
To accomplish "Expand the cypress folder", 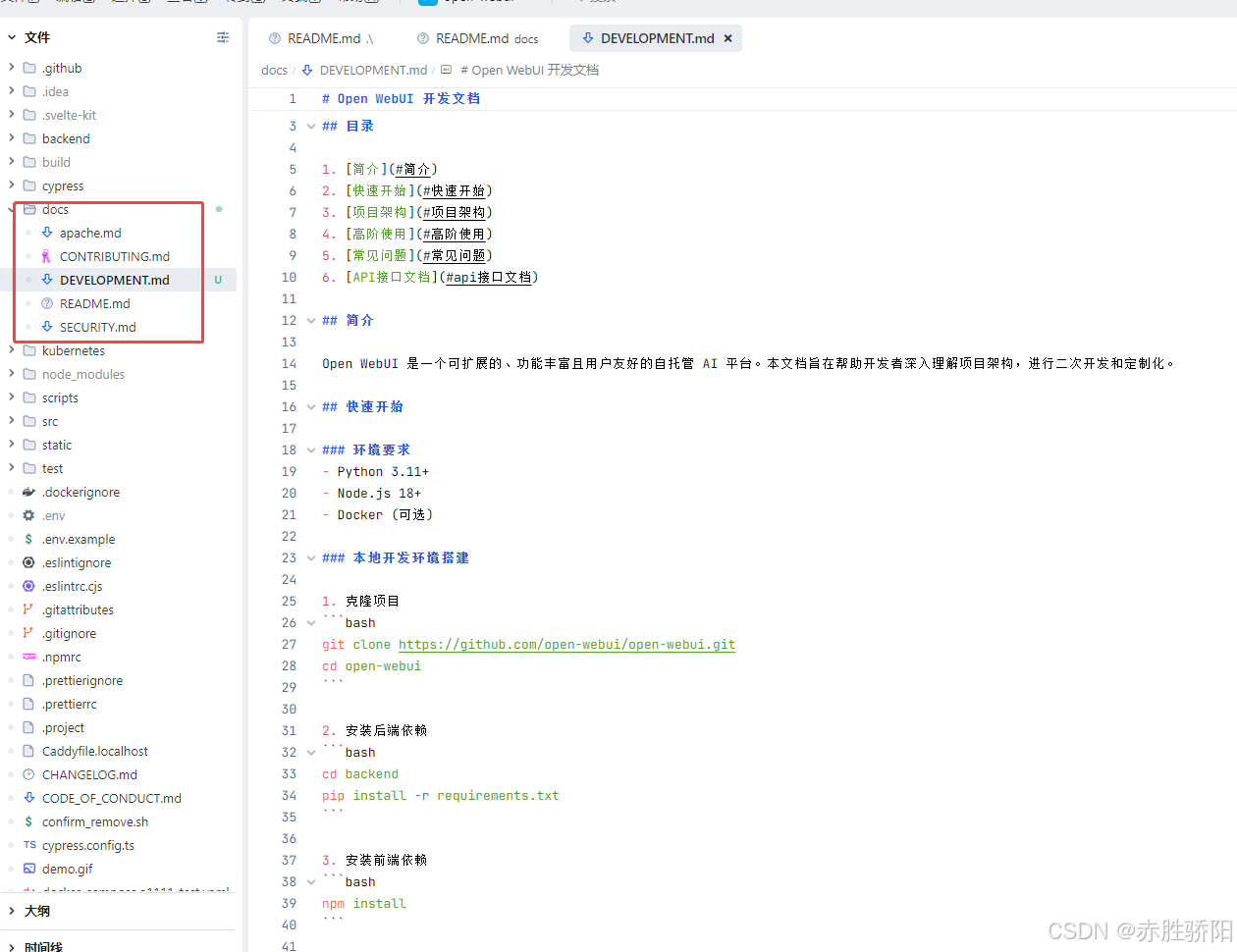I will [12, 185].
